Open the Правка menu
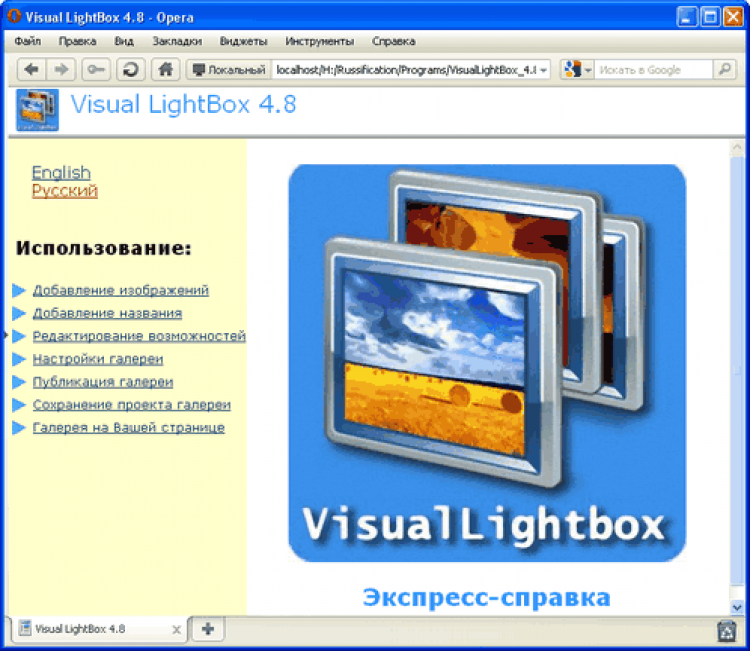The height and width of the screenshot is (651, 750). [x=77, y=41]
